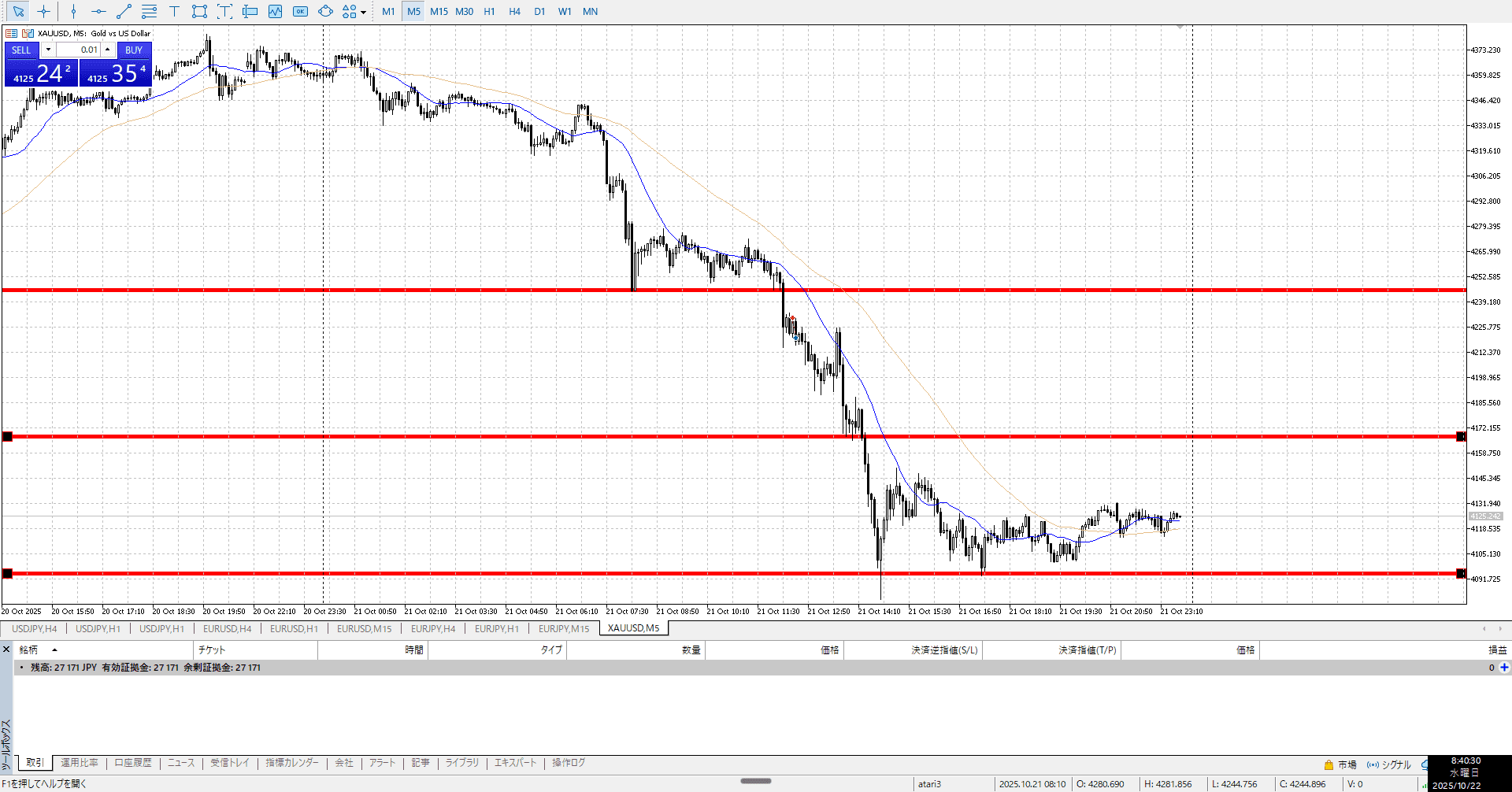Increase lot volume with up arrow

click(x=108, y=50)
